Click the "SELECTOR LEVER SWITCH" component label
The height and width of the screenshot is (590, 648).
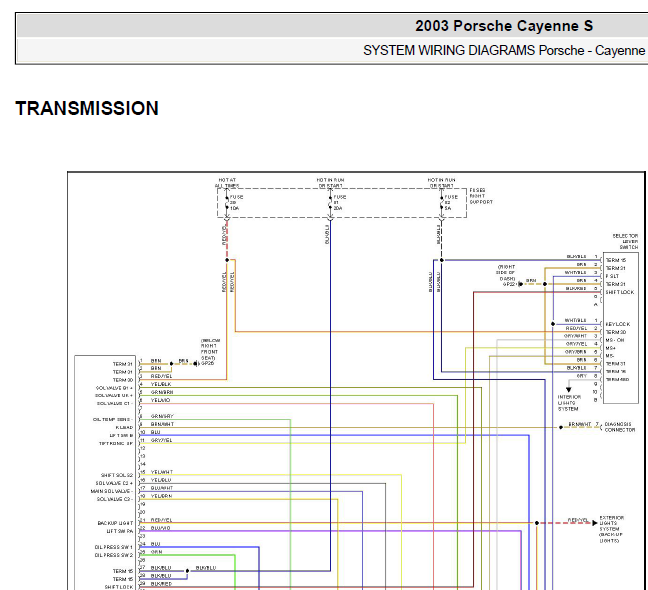pyautogui.click(x=625, y=241)
